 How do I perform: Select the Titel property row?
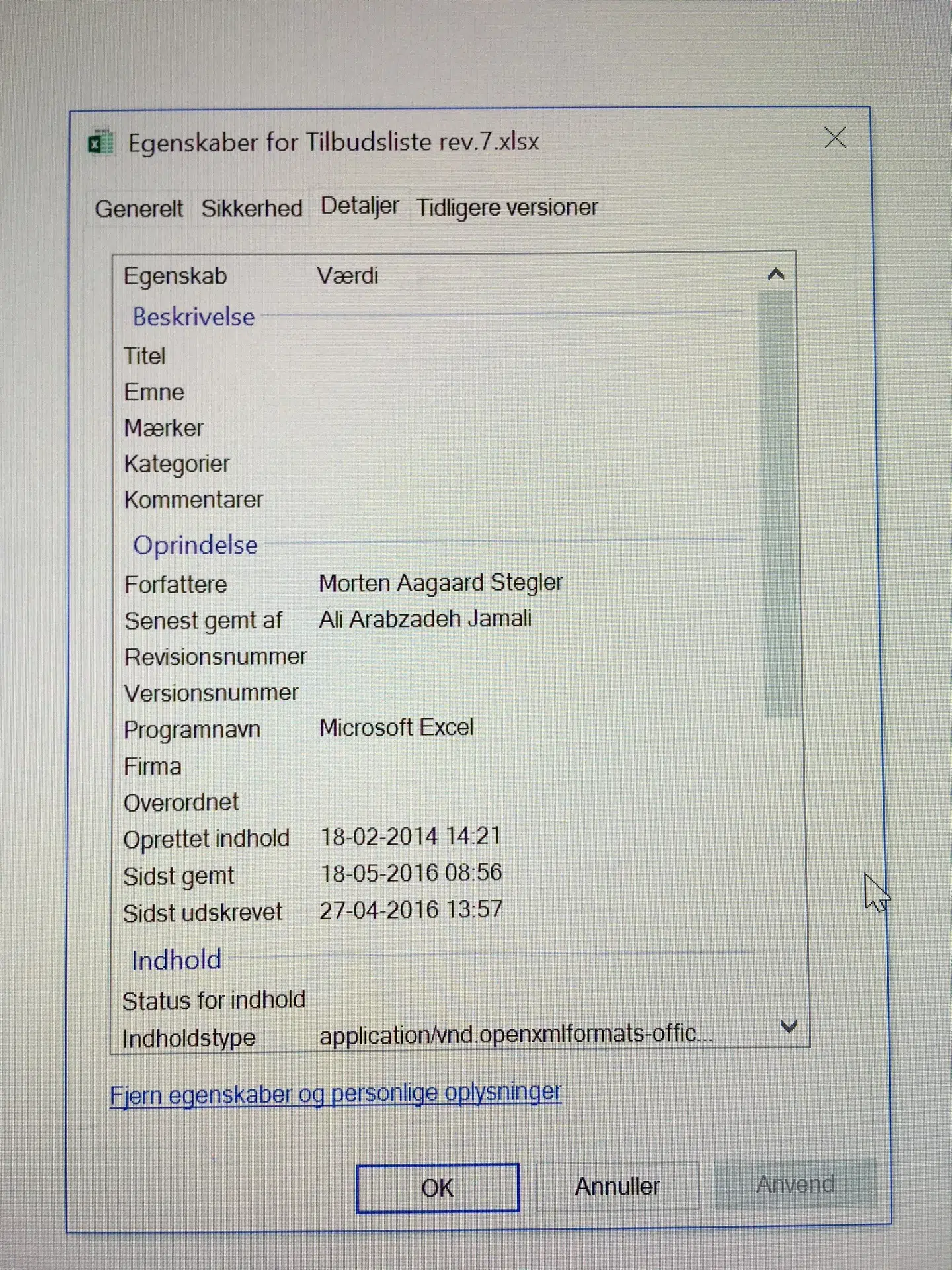coord(436,356)
